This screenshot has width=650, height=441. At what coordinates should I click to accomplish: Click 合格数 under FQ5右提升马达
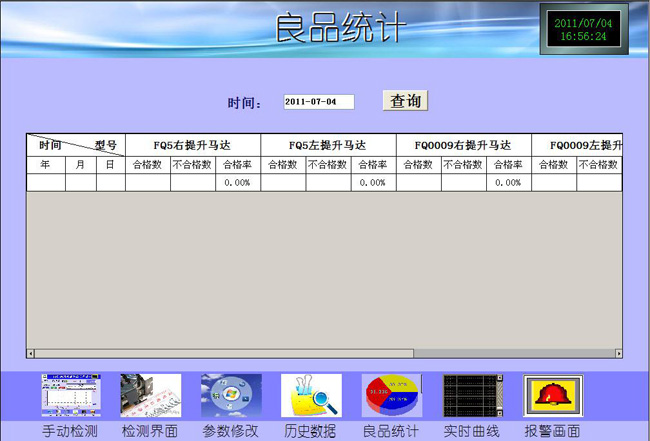(148, 165)
